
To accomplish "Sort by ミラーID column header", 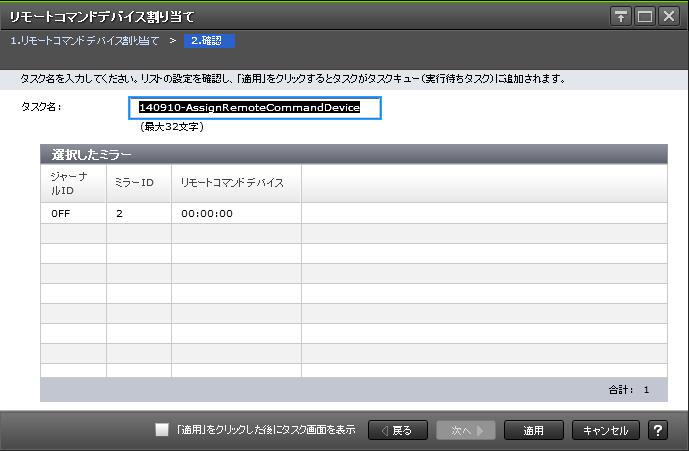I will (138, 183).
